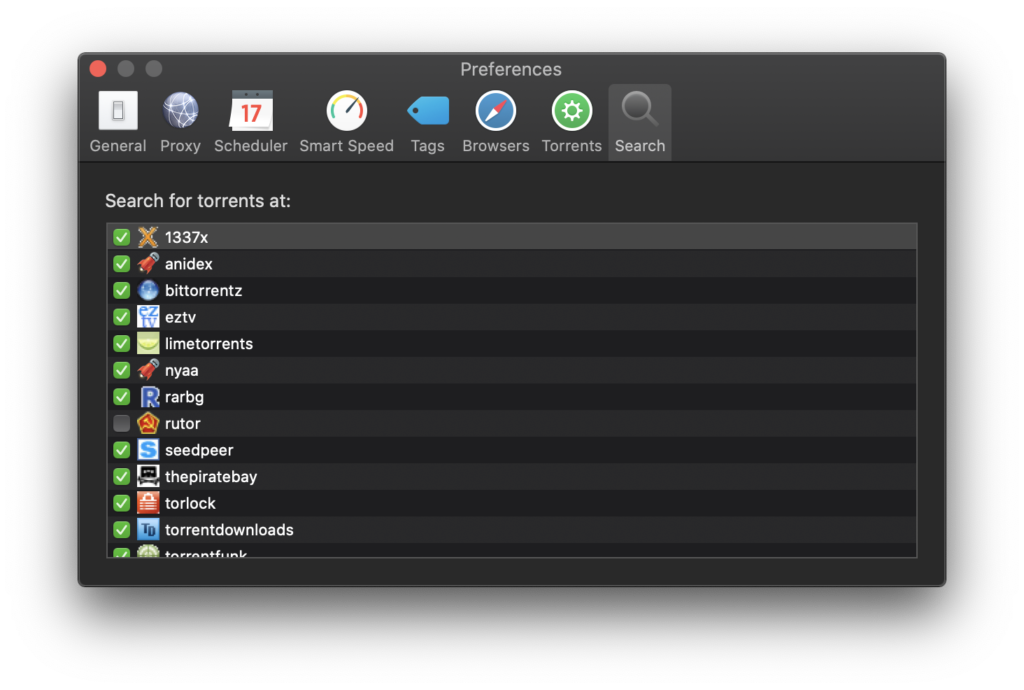Select the Search tab label

[x=639, y=146]
